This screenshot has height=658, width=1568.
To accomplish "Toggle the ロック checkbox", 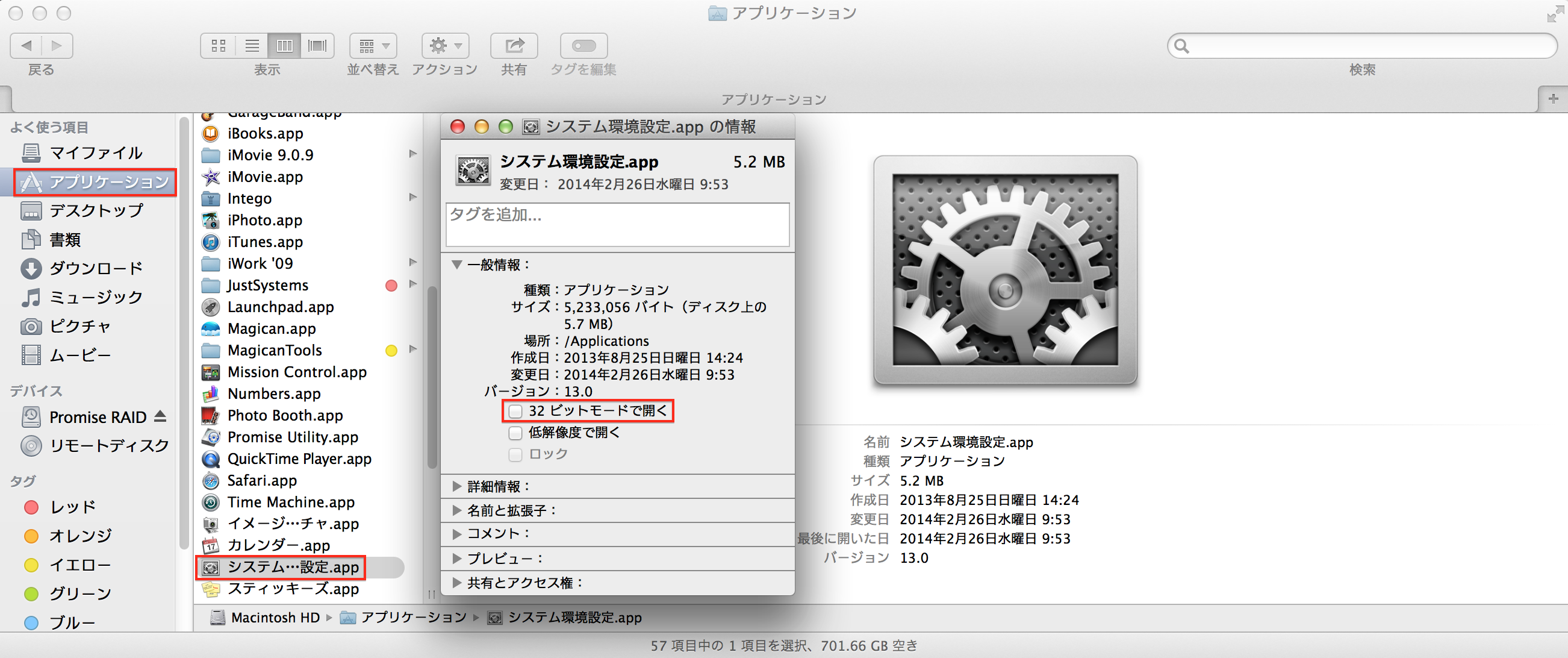I will [515, 454].
